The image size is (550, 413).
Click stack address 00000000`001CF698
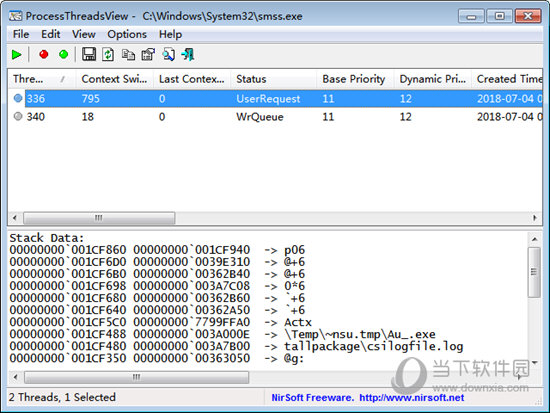pyautogui.click(x=68, y=286)
